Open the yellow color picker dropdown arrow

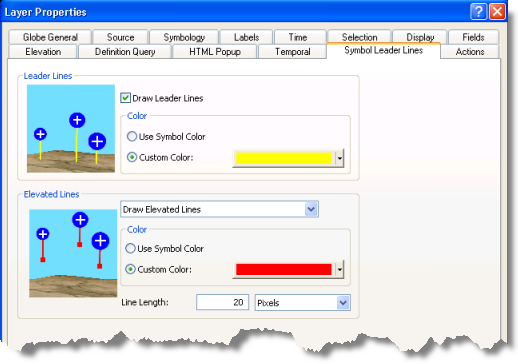point(340,158)
